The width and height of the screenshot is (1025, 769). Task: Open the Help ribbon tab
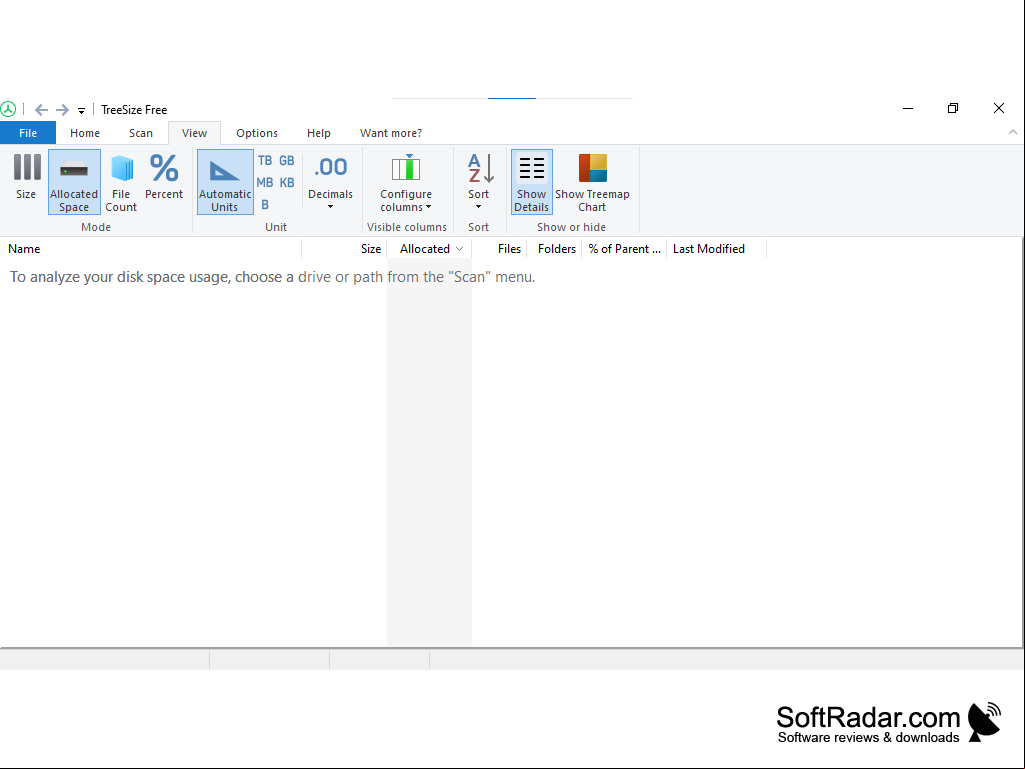pyautogui.click(x=319, y=133)
